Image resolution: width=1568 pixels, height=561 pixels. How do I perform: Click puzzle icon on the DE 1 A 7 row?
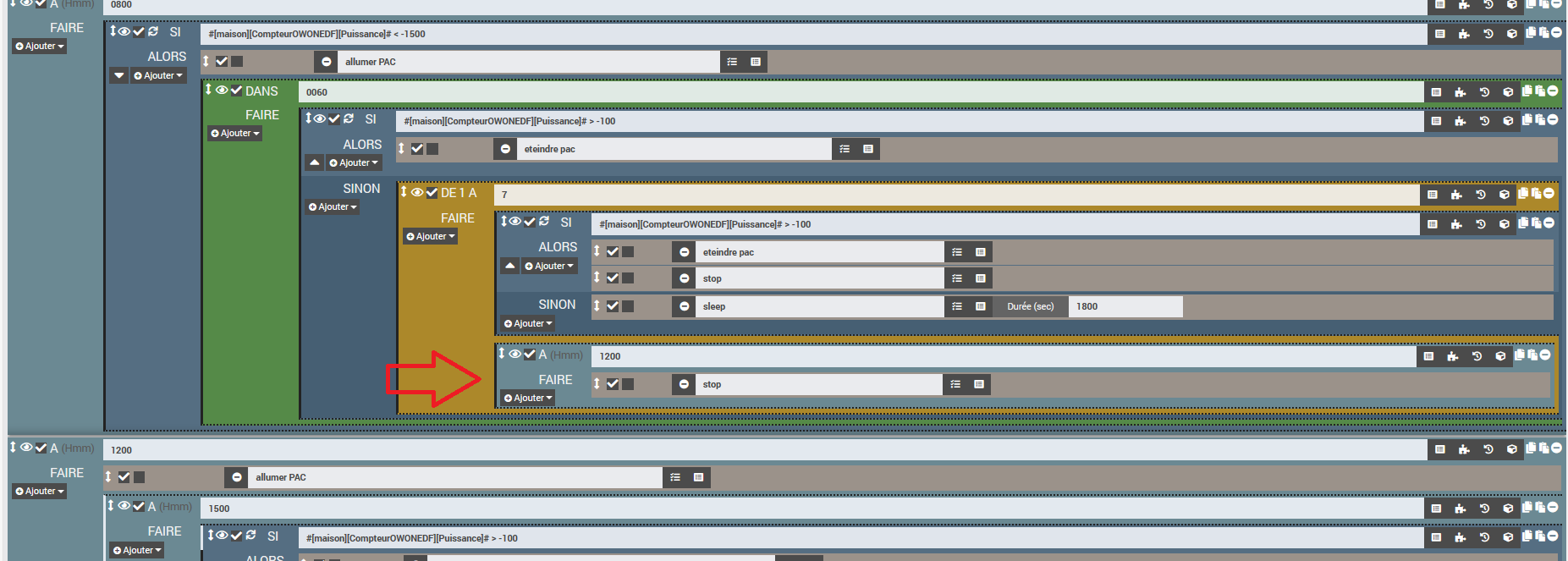point(1456,195)
